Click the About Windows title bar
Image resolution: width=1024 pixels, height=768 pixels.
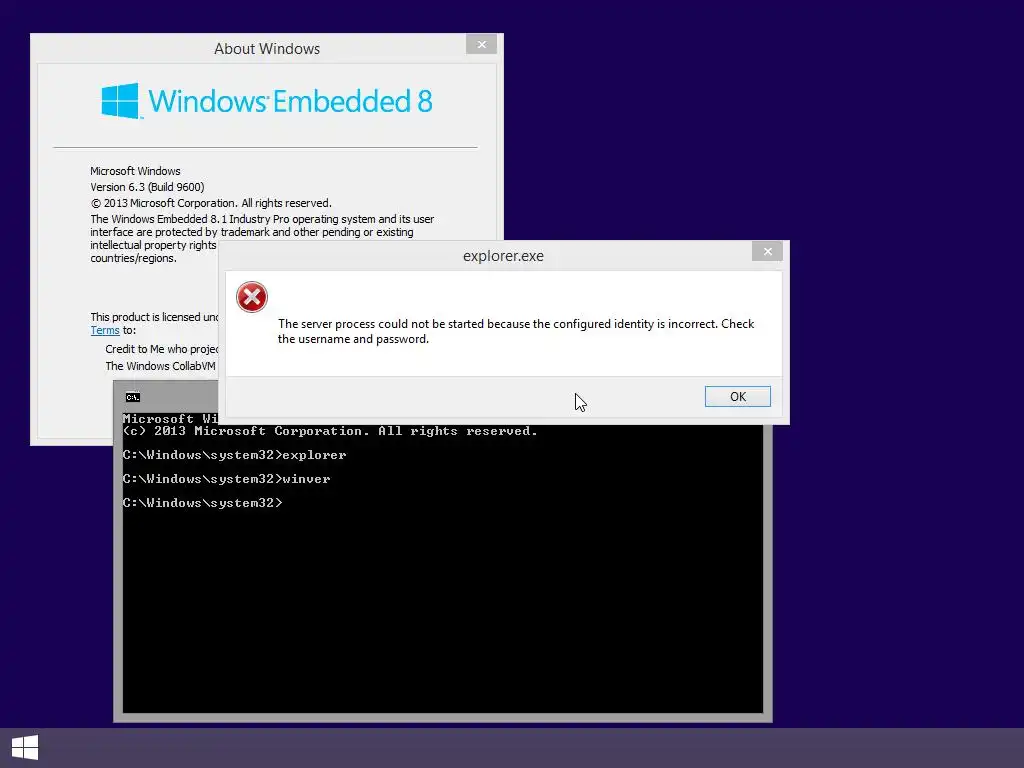[x=266, y=49]
